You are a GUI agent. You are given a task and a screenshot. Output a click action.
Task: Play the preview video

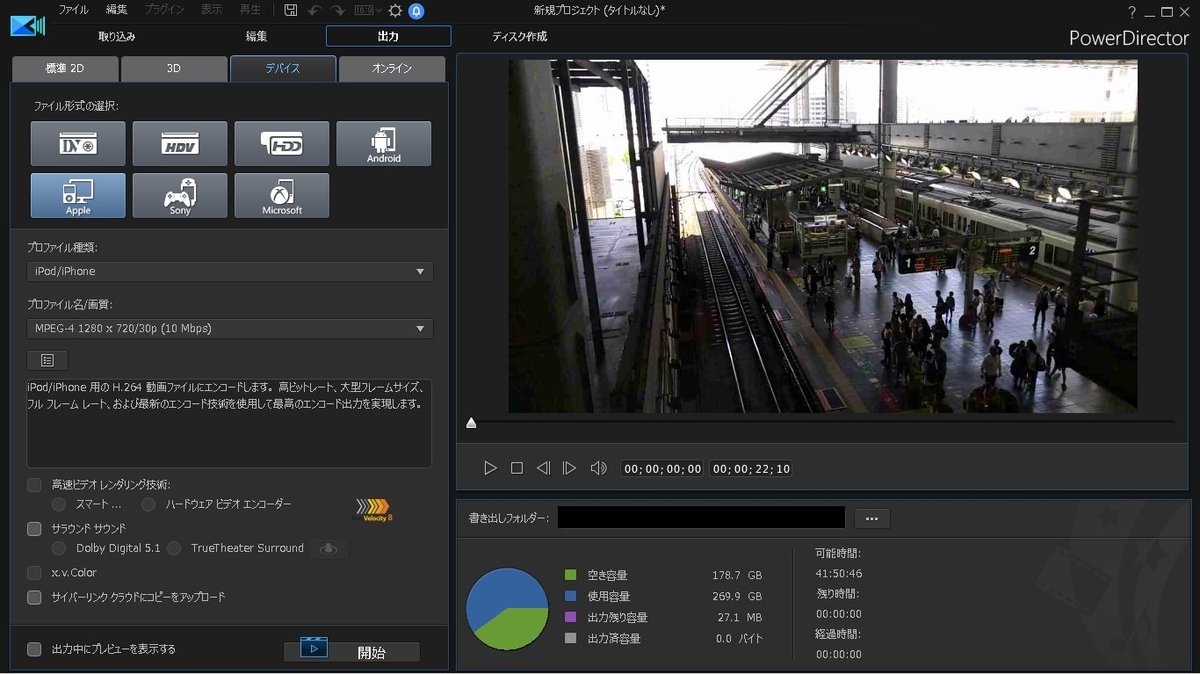pos(490,468)
